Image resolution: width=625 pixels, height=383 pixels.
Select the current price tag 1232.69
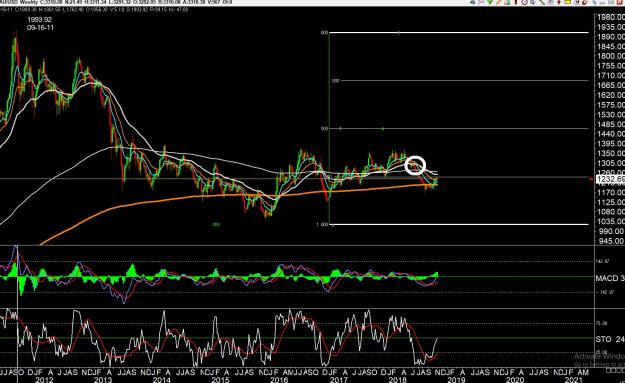[610, 179]
